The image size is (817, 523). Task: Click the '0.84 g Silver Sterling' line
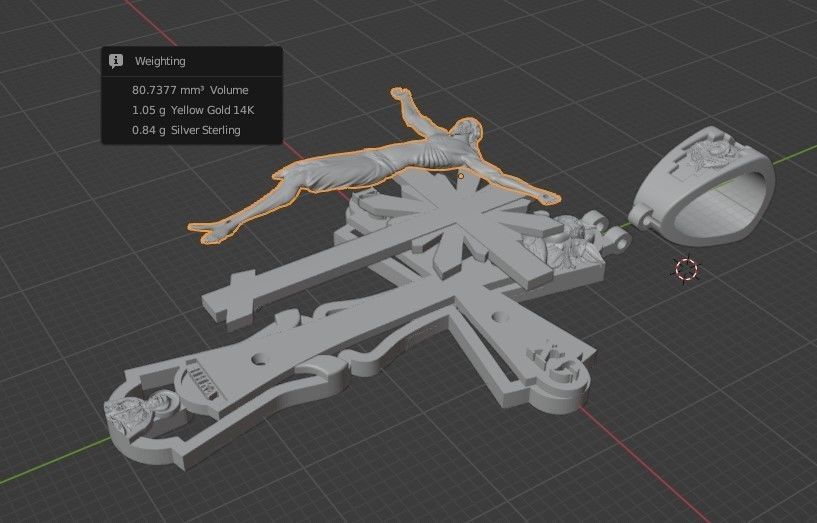(186, 130)
